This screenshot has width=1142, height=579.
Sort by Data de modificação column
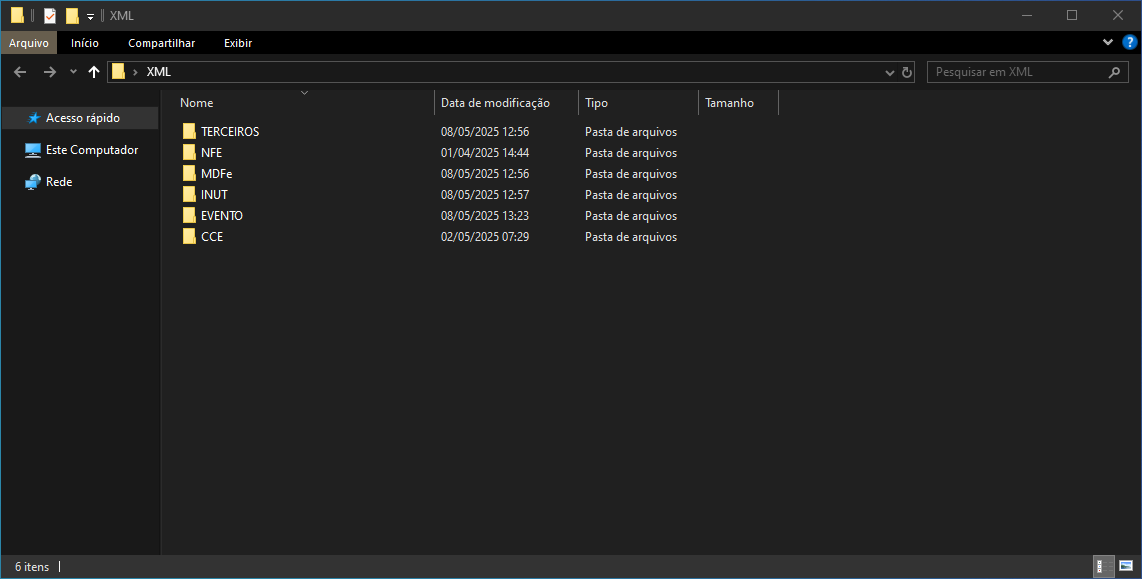[x=495, y=103]
